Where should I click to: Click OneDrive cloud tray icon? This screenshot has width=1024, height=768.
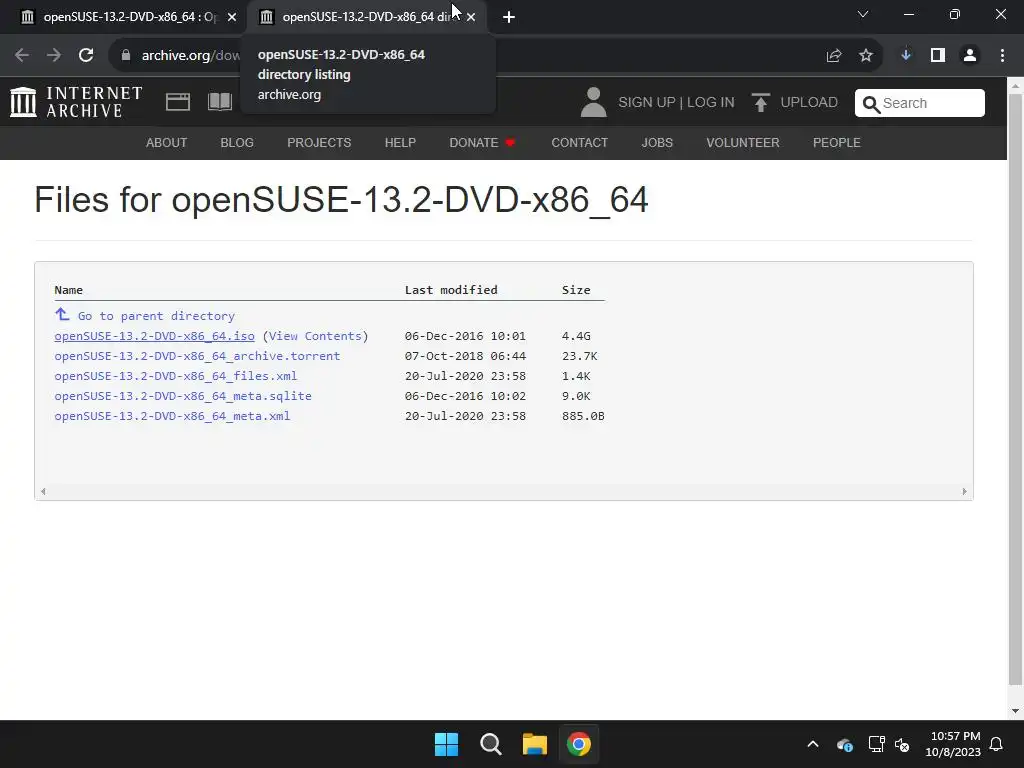coord(844,744)
